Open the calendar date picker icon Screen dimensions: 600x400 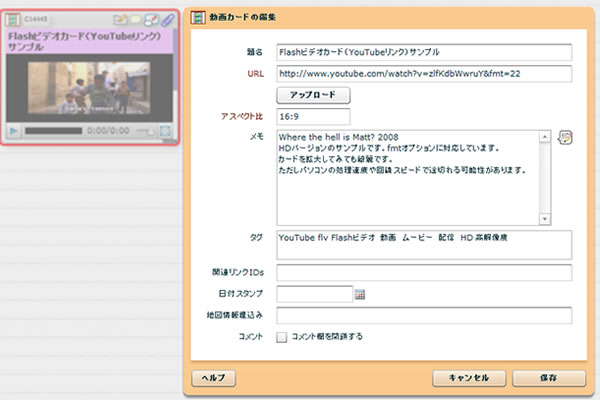tap(361, 294)
